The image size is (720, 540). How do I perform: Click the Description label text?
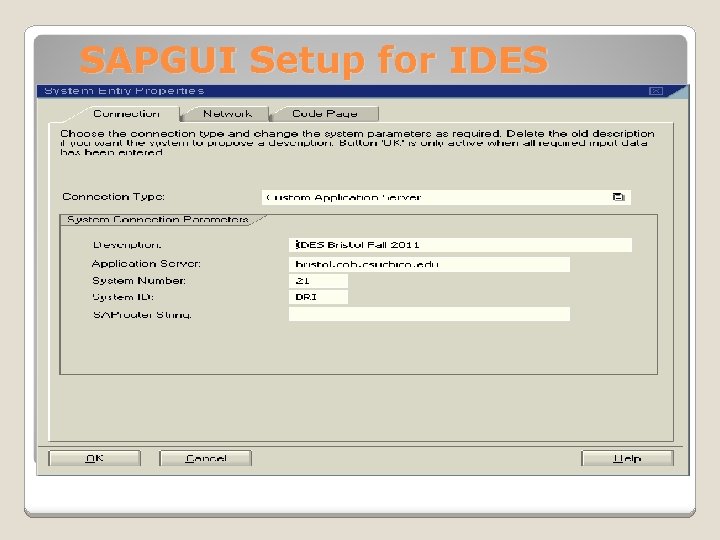[x=127, y=245]
